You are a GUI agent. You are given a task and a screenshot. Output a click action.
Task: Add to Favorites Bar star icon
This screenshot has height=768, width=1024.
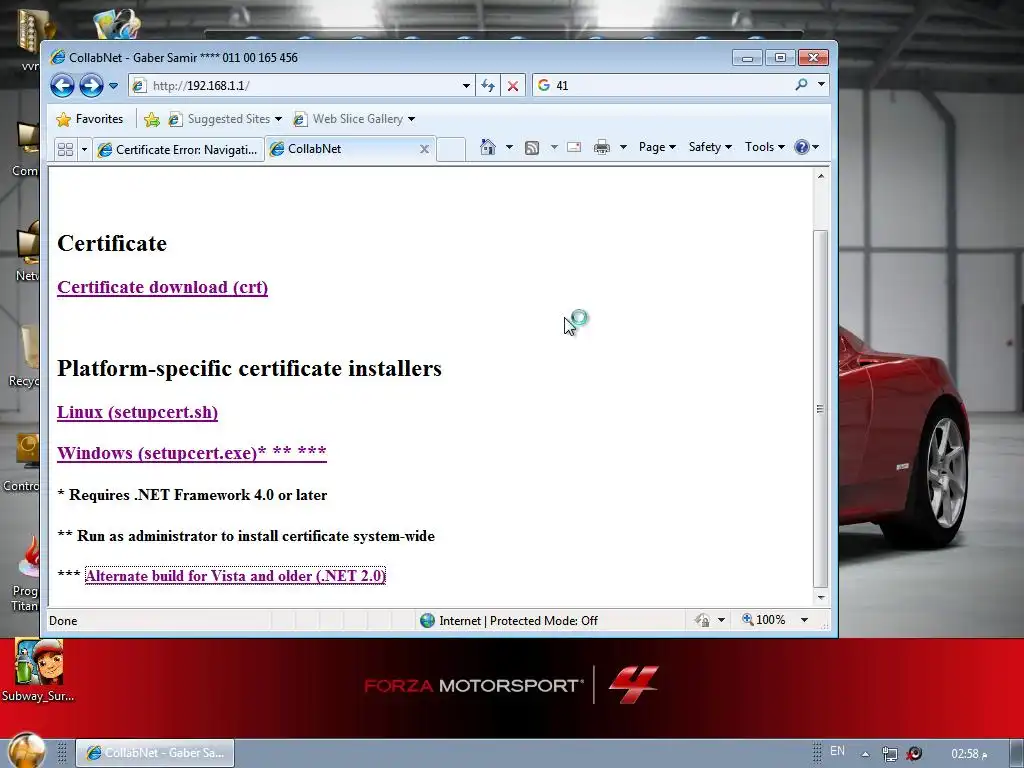point(152,120)
